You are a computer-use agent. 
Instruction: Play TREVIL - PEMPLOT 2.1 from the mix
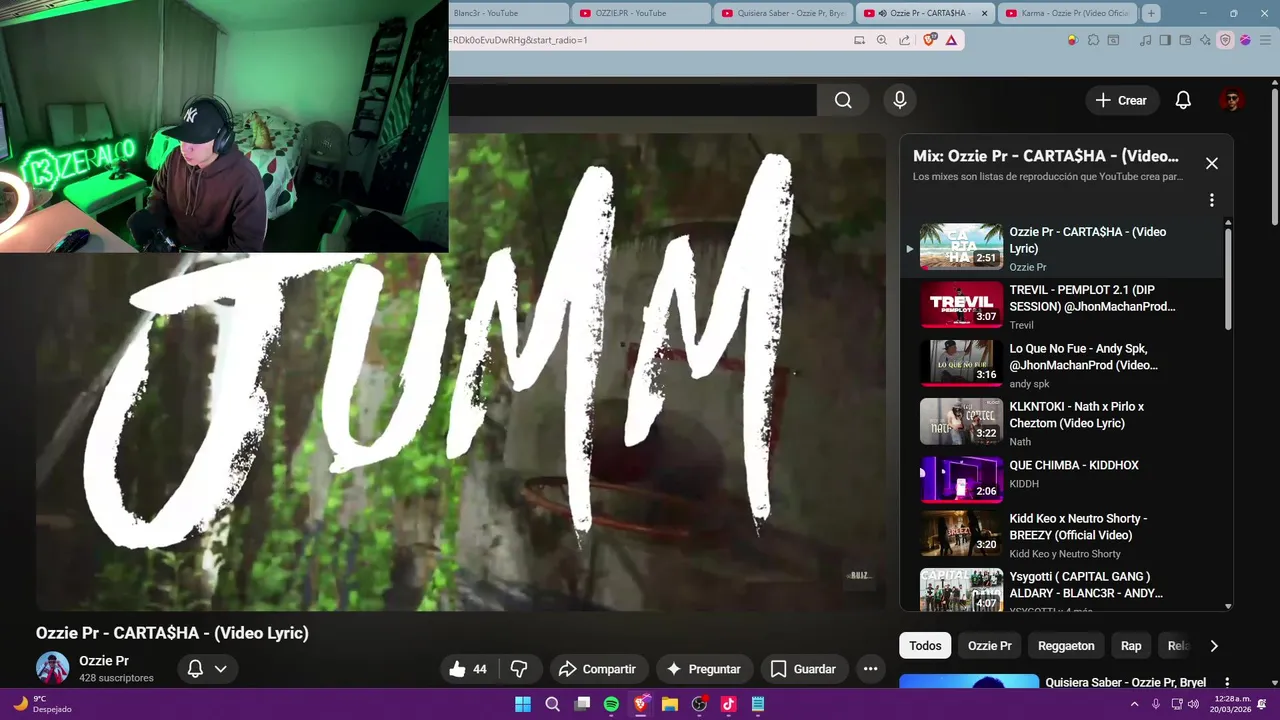[x=1062, y=305]
